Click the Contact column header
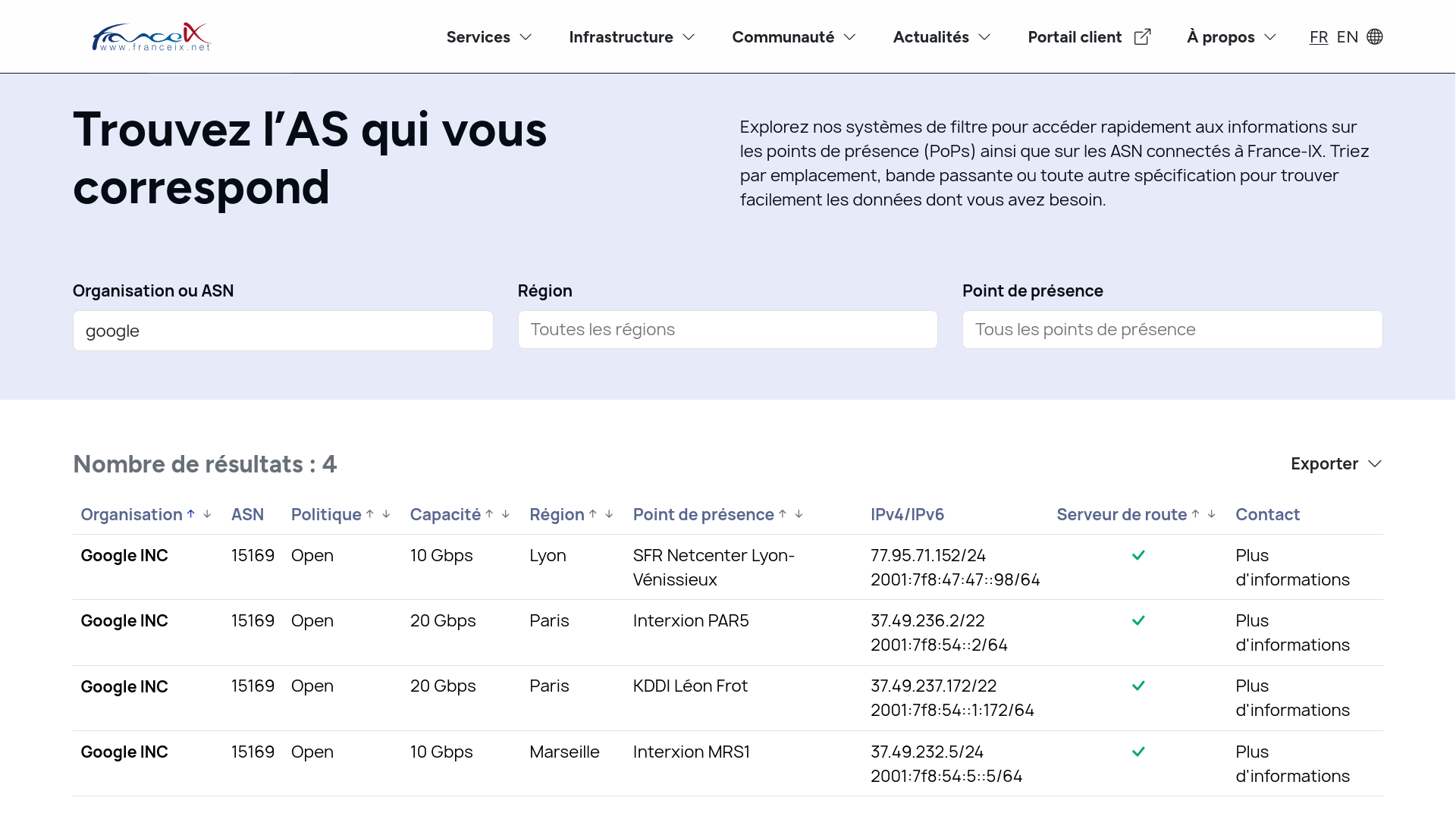Screen dimensions: 1456x835 click(1267, 514)
